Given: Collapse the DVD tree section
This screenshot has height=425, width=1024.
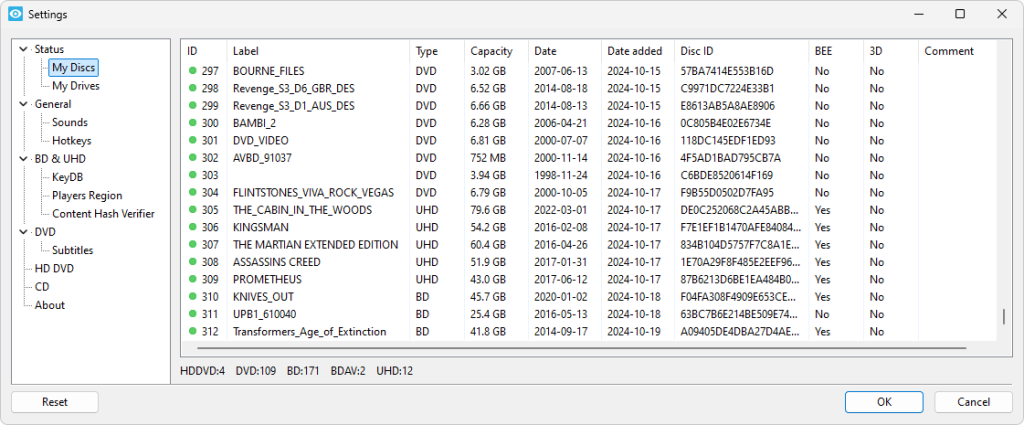Looking at the screenshot, I should tap(24, 232).
